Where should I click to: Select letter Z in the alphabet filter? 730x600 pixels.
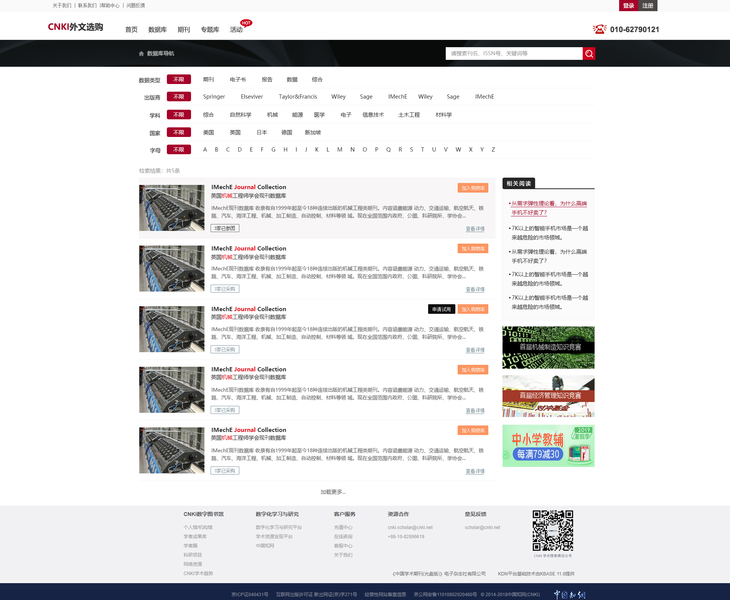[493, 150]
